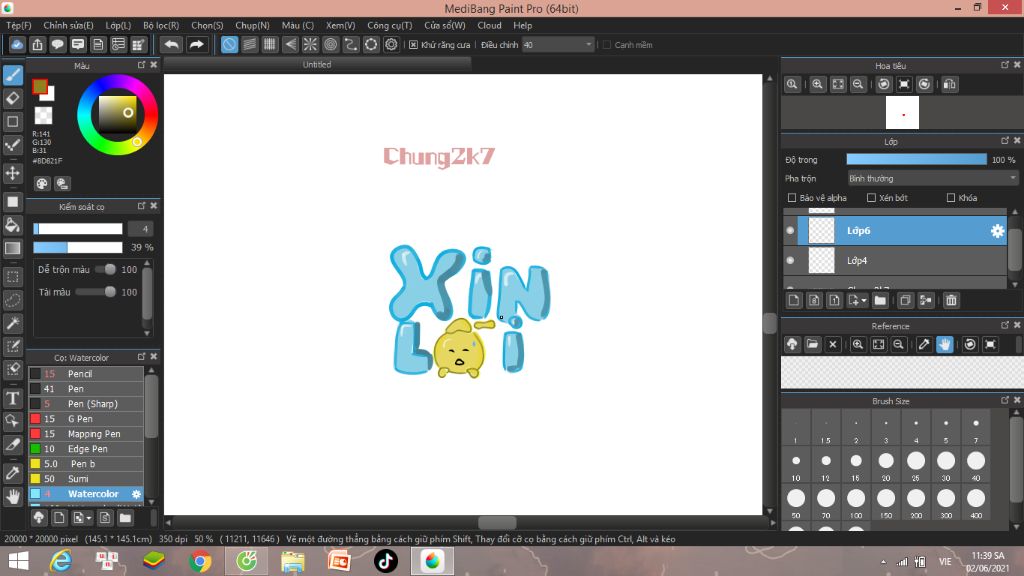
Task: Adjust the brush opacity 39% slider
Action: point(78,248)
